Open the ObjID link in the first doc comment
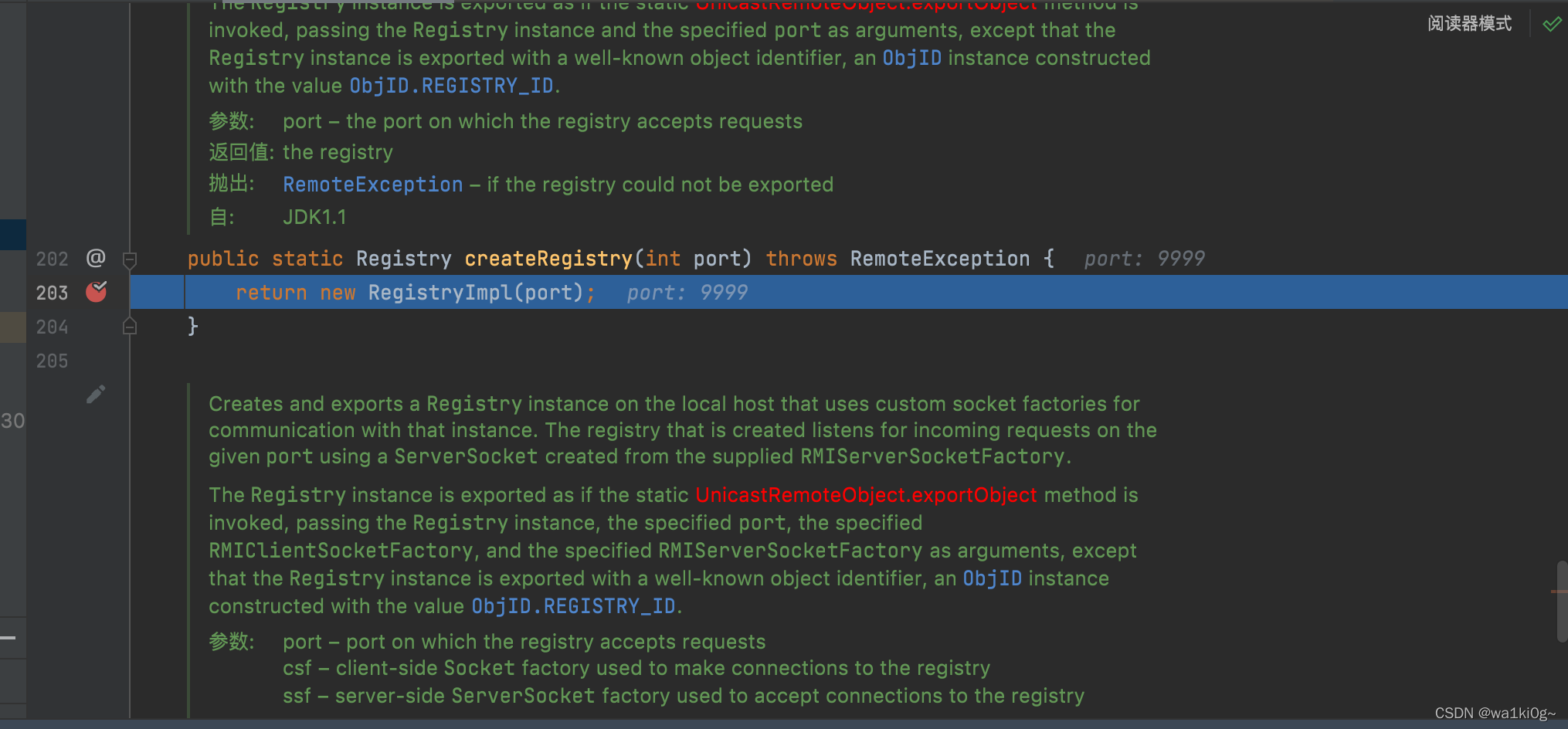This screenshot has width=1568, height=729. (911, 58)
